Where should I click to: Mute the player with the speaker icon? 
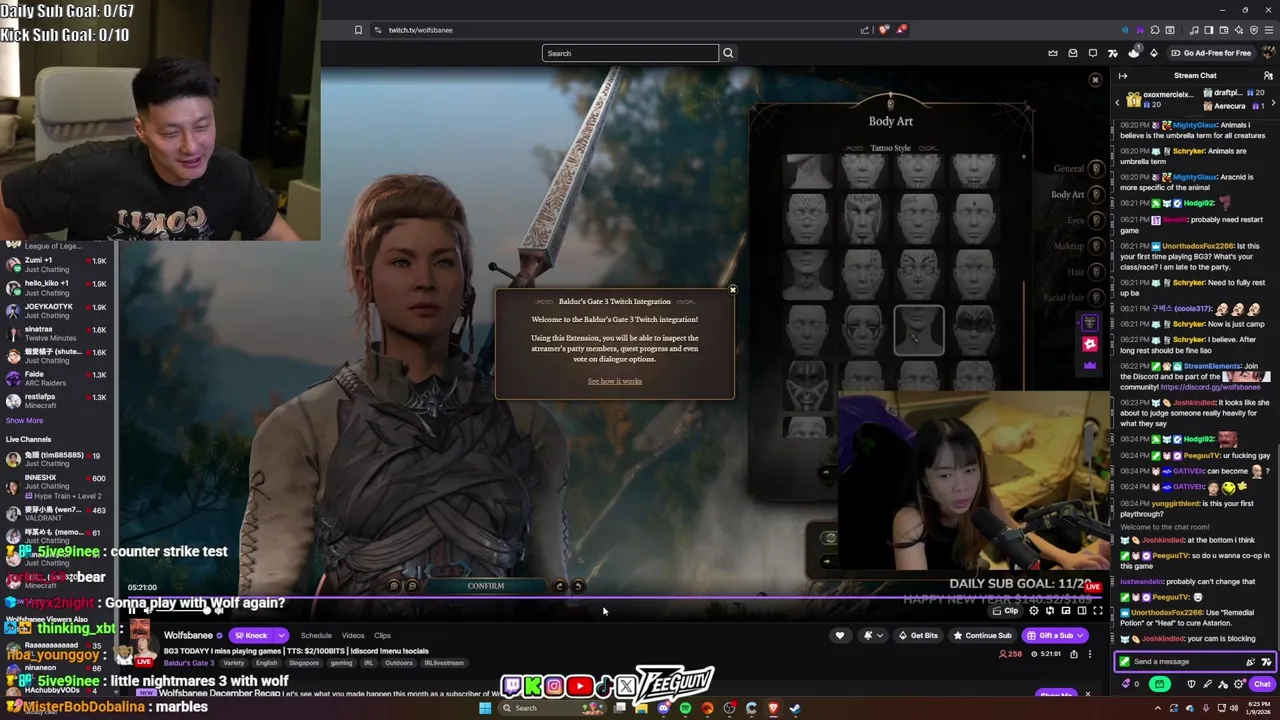[148, 611]
